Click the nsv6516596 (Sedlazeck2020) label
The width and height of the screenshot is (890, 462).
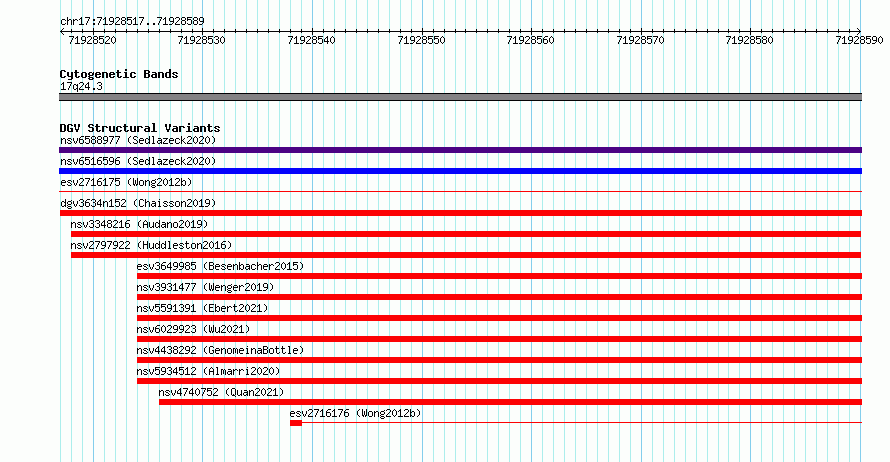click(x=138, y=161)
